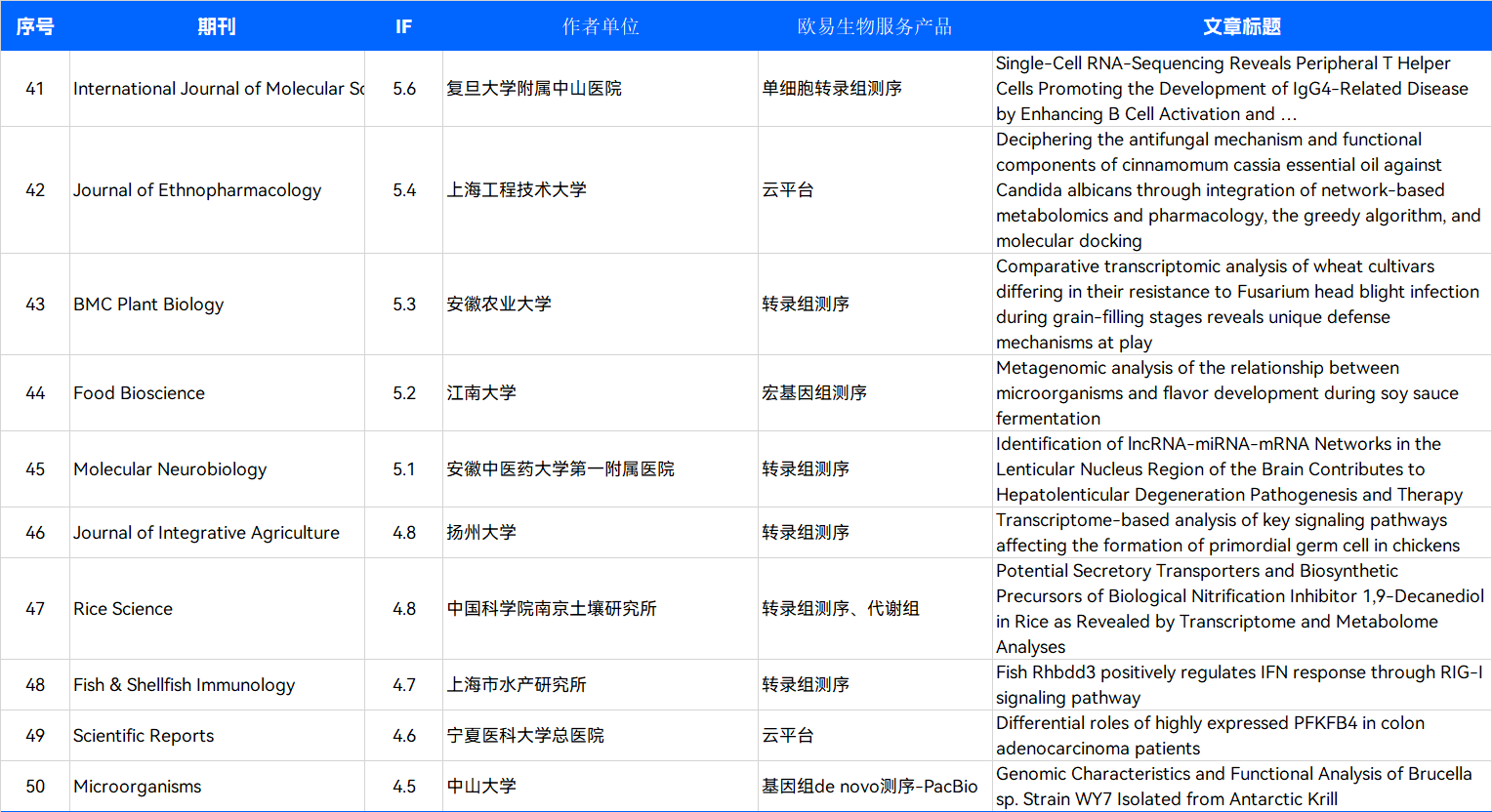Select the Metagenomic analysis soy sauce title
This screenshot has width=1492, height=812.
pos(1242,393)
